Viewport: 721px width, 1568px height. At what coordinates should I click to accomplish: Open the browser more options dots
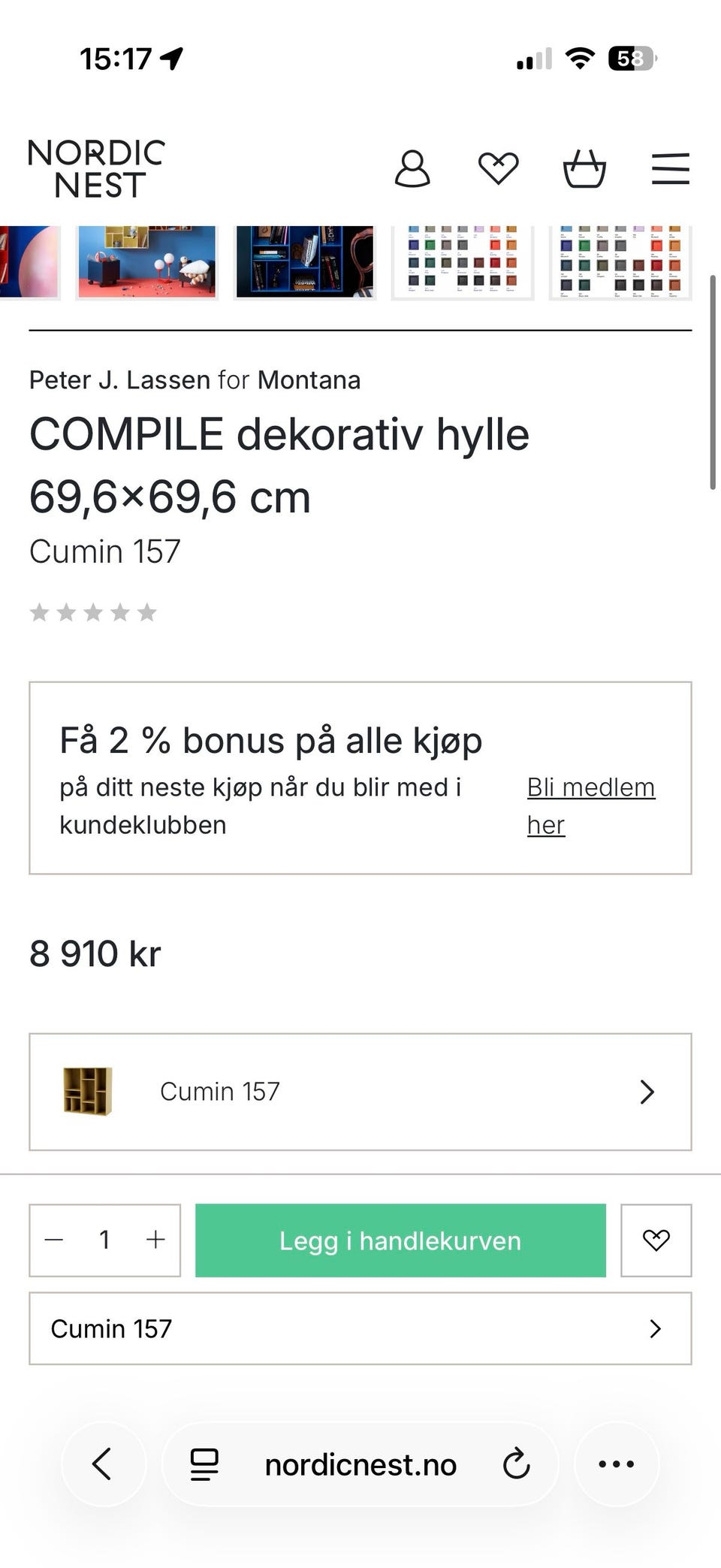point(616,1464)
